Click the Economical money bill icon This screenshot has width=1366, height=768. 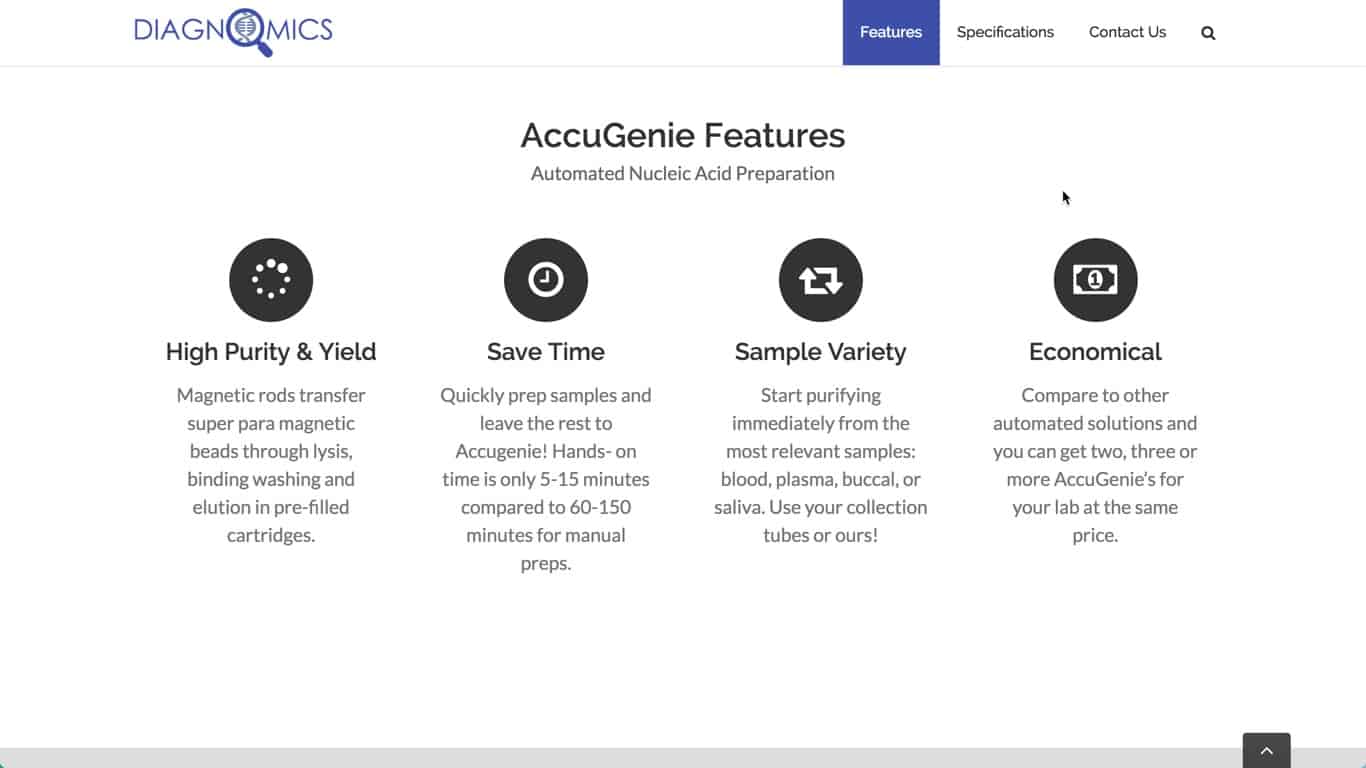point(1096,280)
